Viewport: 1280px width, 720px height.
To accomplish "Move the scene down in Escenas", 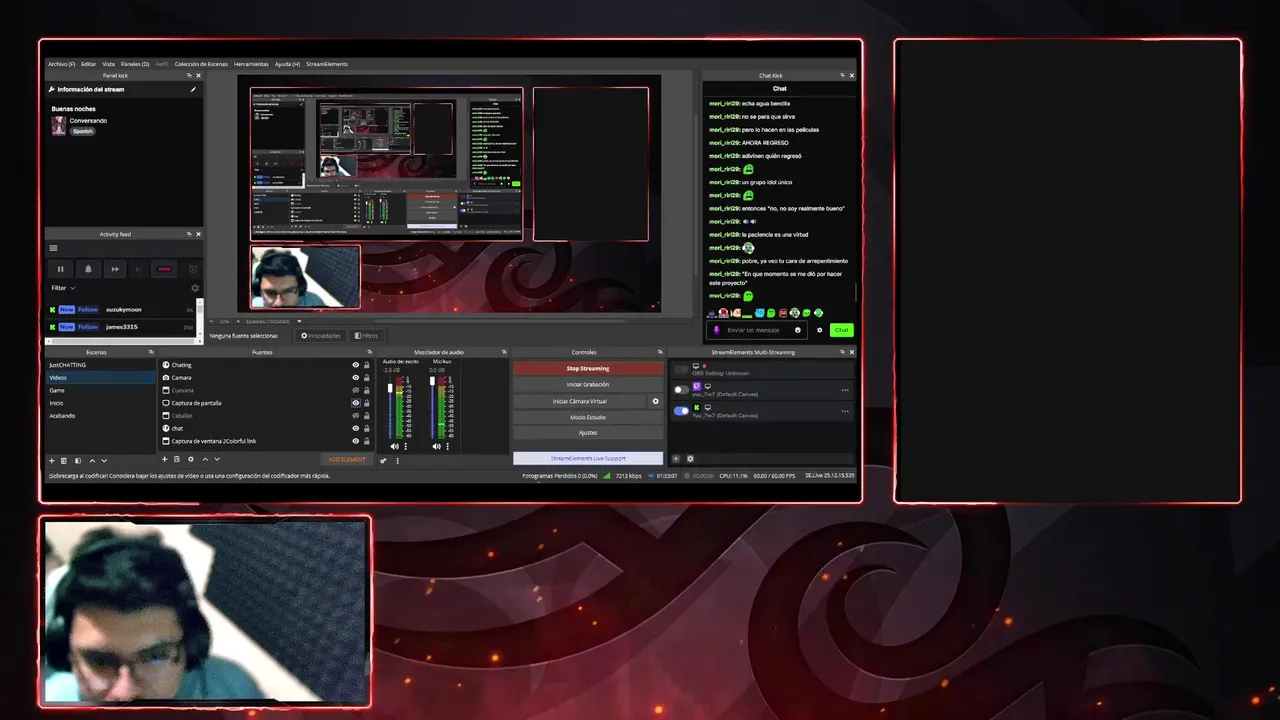I will point(104,460).
